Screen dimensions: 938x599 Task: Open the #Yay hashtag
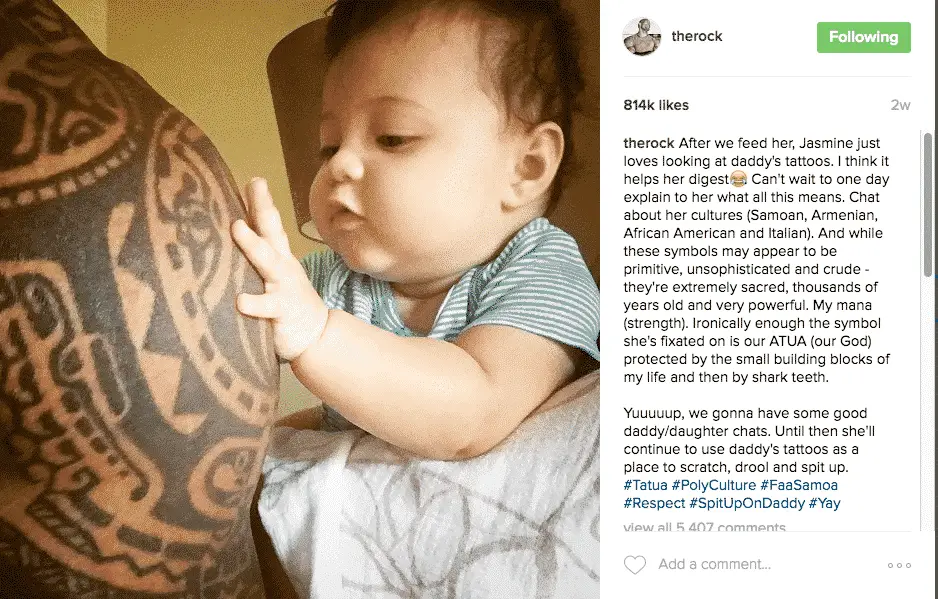pos(824,503)
